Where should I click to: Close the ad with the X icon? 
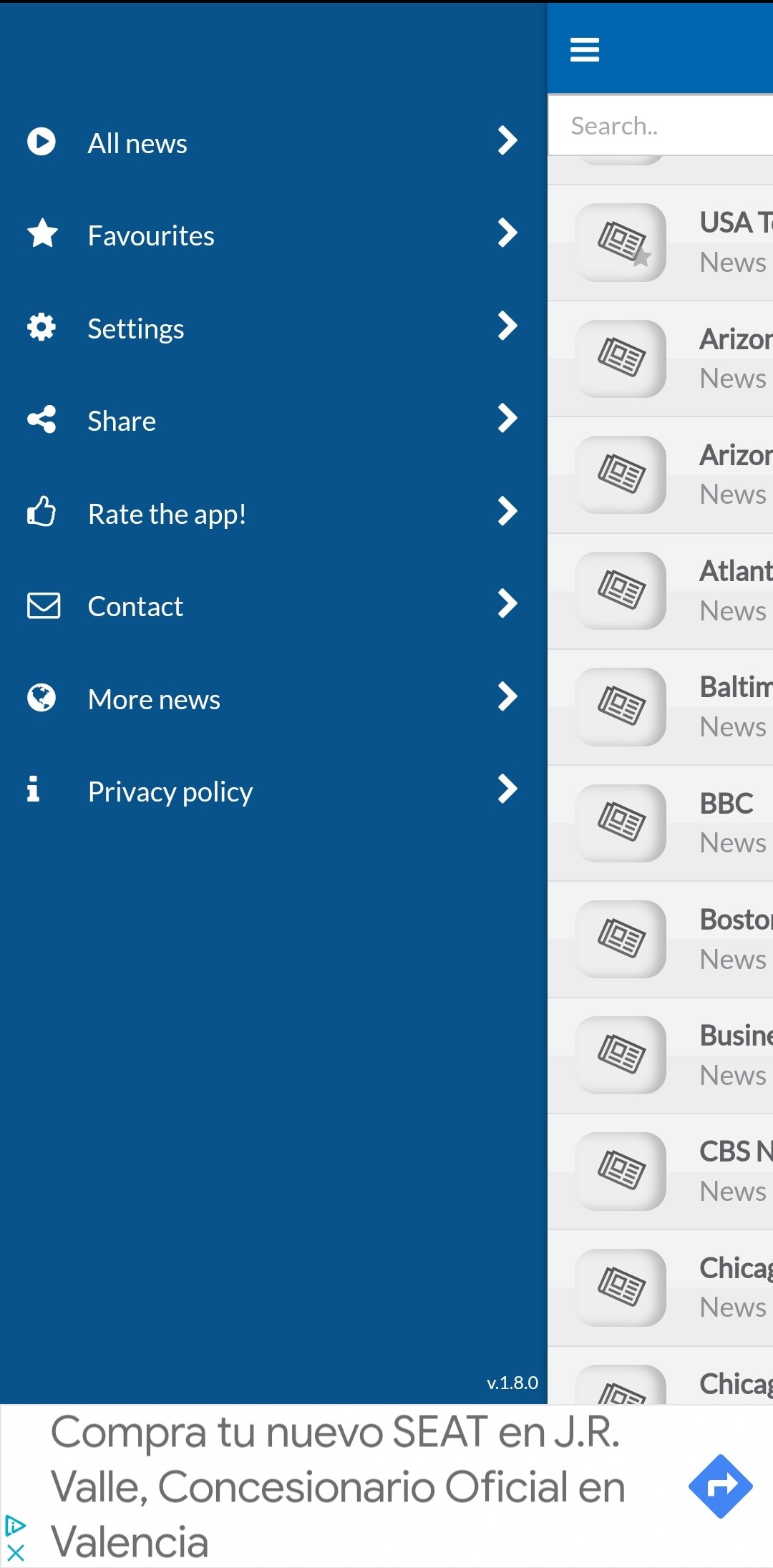[16, 1553]
